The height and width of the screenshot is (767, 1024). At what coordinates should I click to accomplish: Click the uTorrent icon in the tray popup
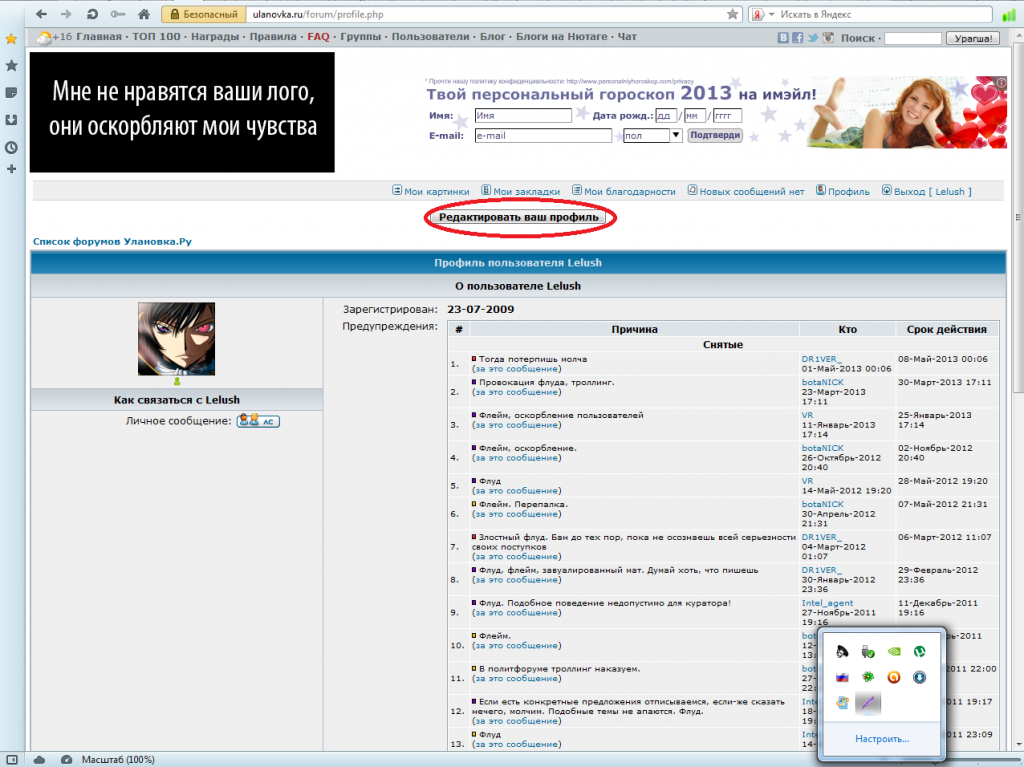click(x=921, y=652)
